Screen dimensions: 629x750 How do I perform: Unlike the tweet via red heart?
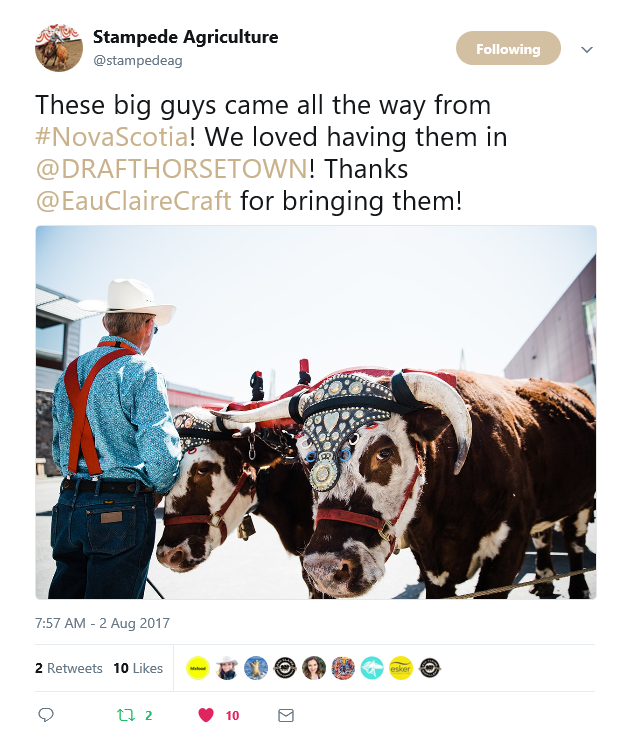(x=206, y=715)
